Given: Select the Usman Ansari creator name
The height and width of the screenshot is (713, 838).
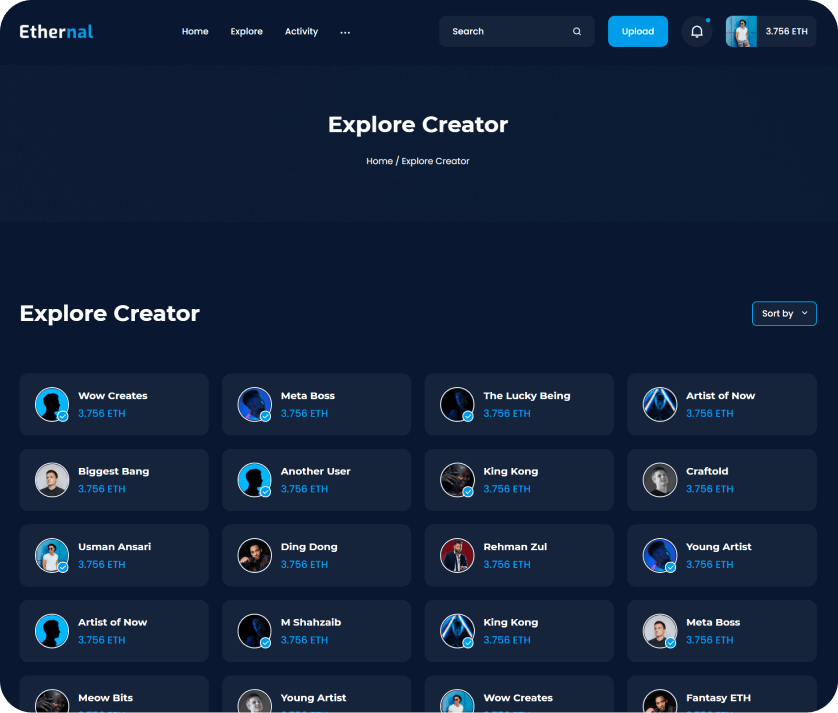Looking at the screenshot, I should [115, 547].
